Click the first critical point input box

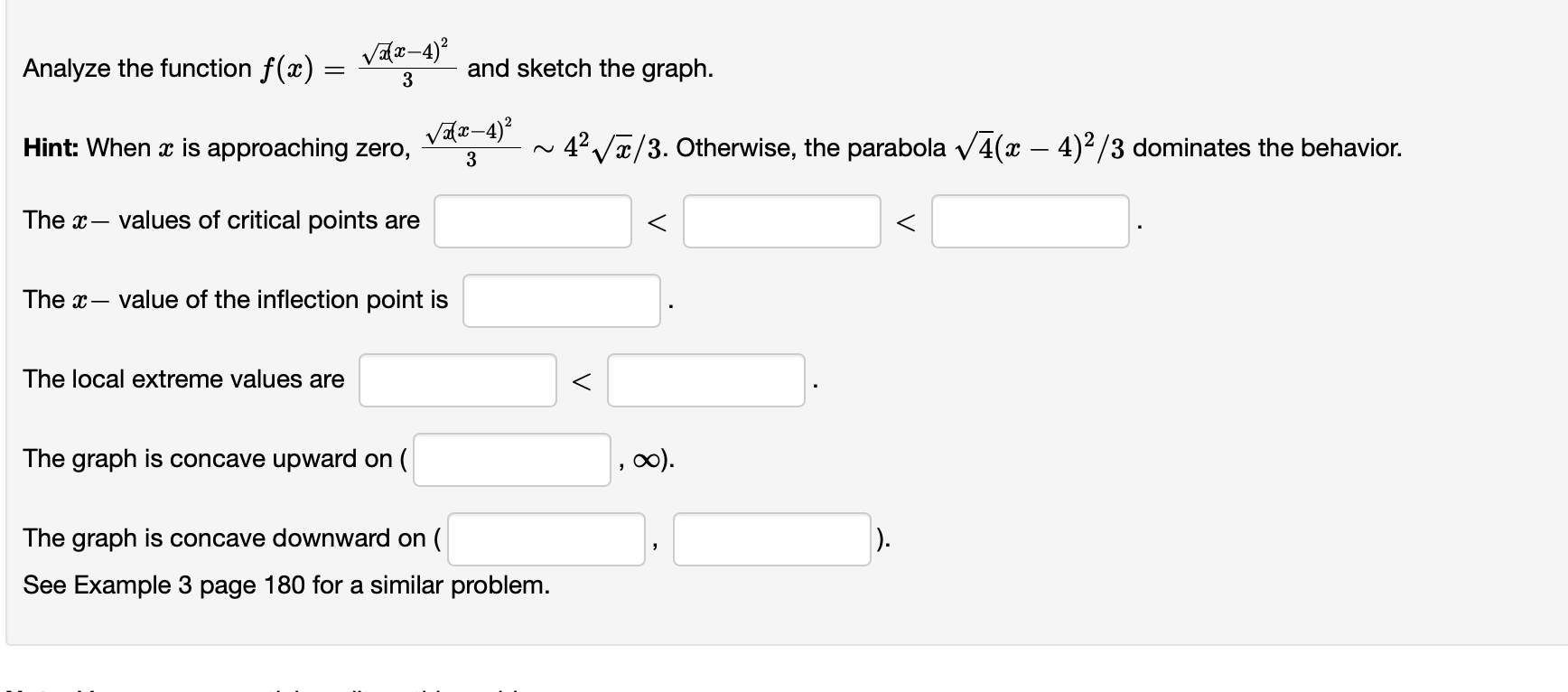pos(532,220)
